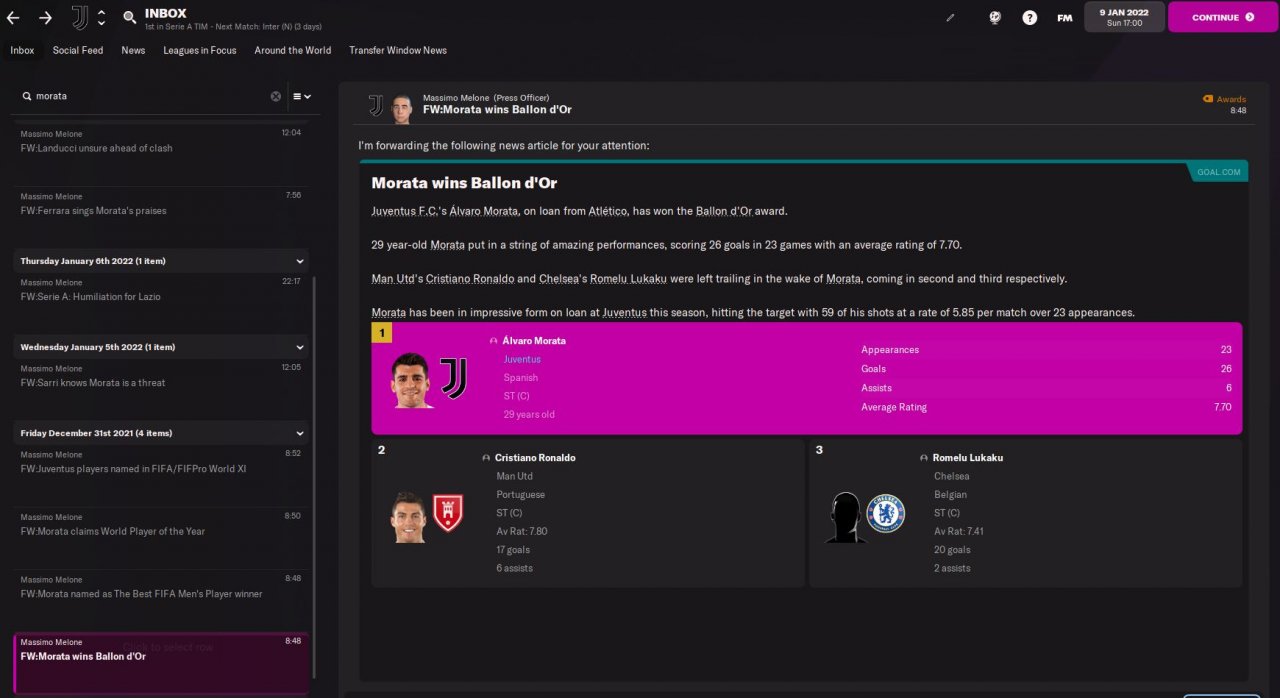
Task: Click Massimo Melone's portrait in message header
Action: (402, 108)
